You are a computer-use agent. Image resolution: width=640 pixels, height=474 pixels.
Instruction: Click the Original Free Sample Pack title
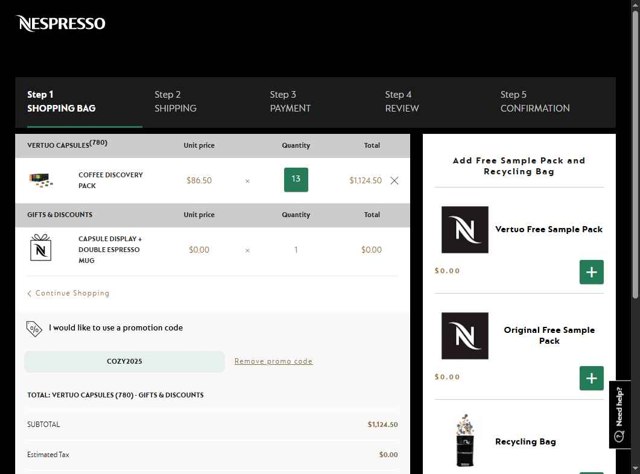(x=549, y=335)
